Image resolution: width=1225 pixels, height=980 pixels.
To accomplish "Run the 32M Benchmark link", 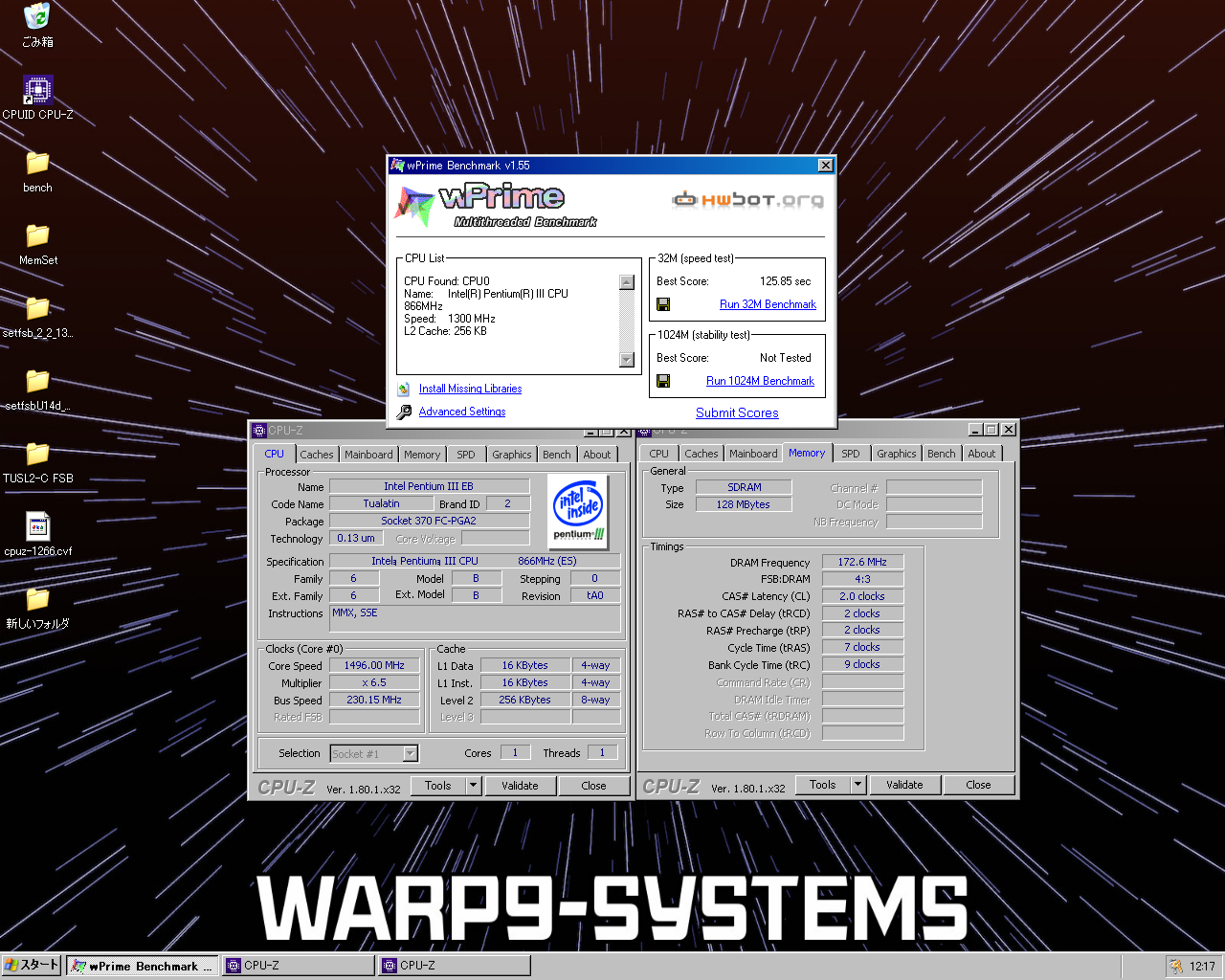I will click(768, 304).
